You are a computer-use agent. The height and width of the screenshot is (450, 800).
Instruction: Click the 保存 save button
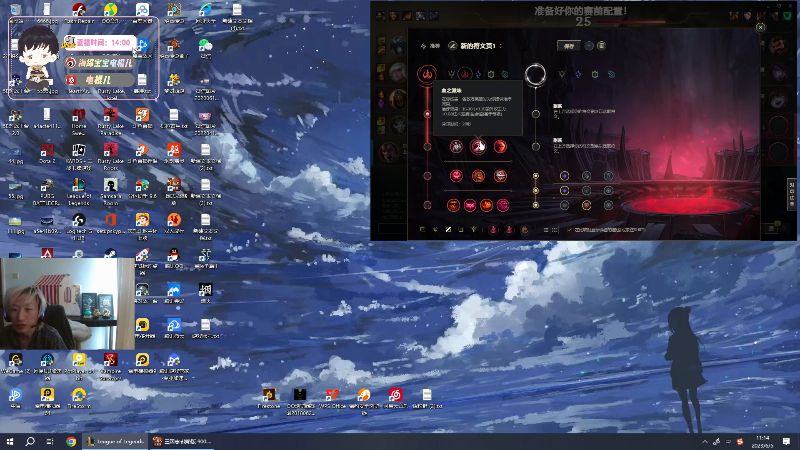click(569, 46)
